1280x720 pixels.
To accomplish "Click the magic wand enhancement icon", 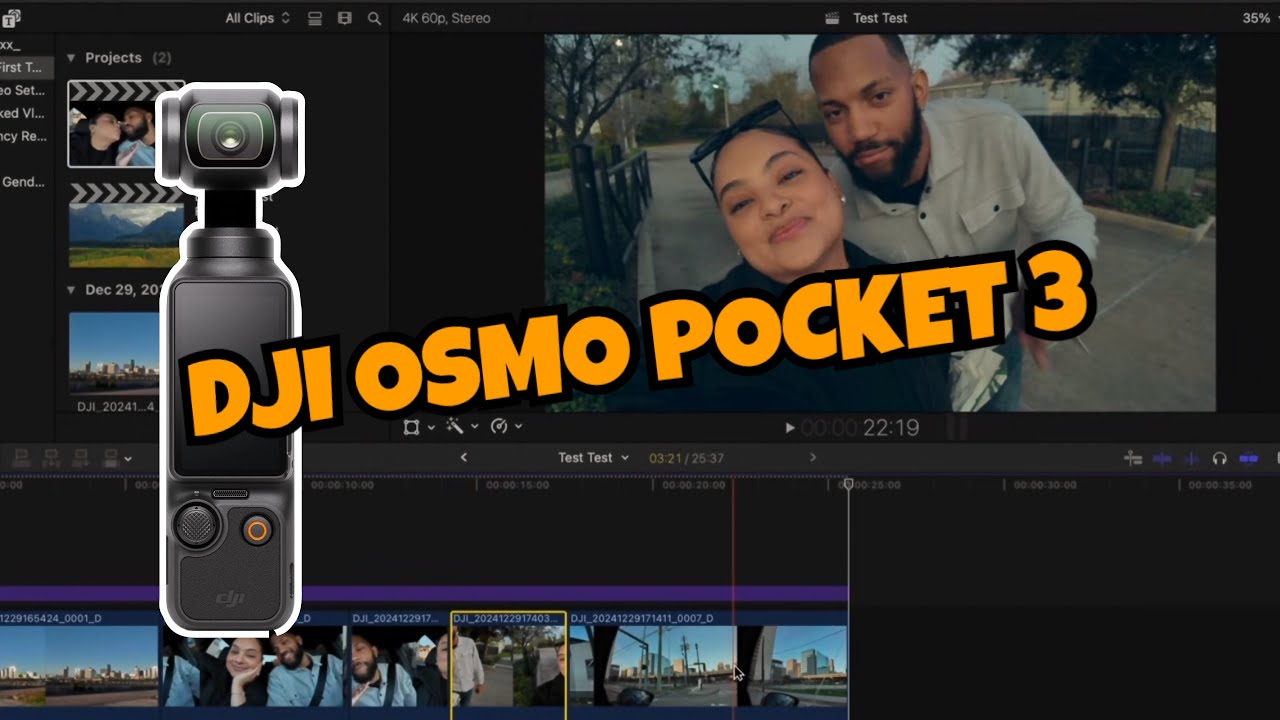I will [455, 427].
